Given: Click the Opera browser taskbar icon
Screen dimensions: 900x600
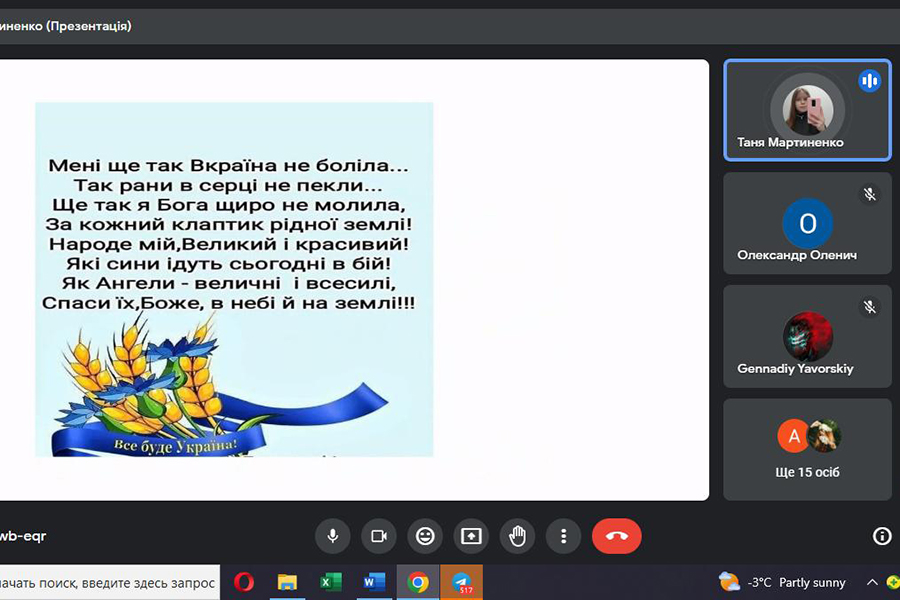Looking at the screenshot, I should click(243, 582).
